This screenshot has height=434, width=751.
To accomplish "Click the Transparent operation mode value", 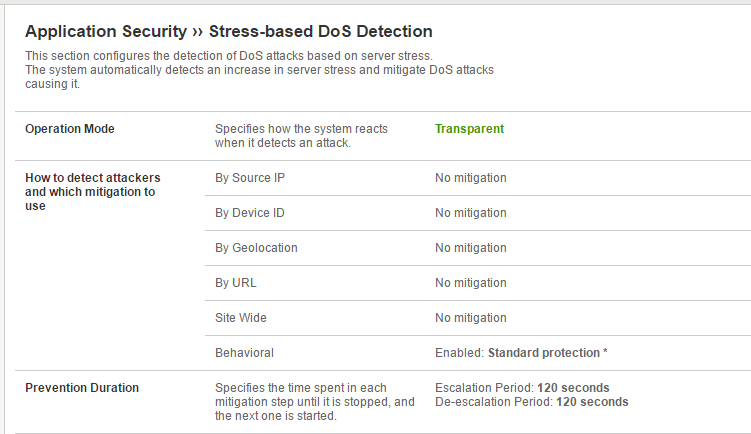I will (x=469, y=129).
